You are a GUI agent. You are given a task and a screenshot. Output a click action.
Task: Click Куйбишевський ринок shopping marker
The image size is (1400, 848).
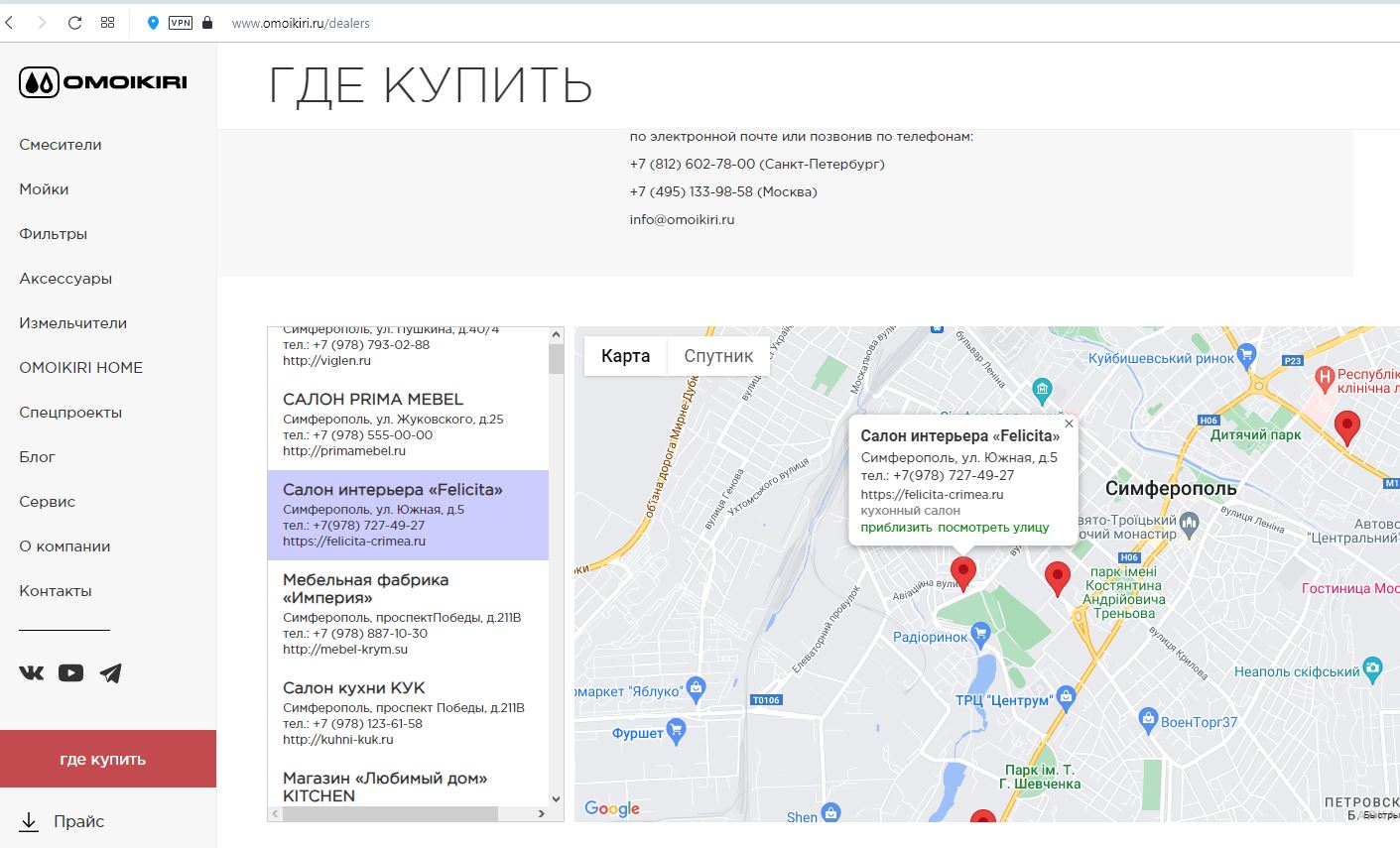point(1247,355)
